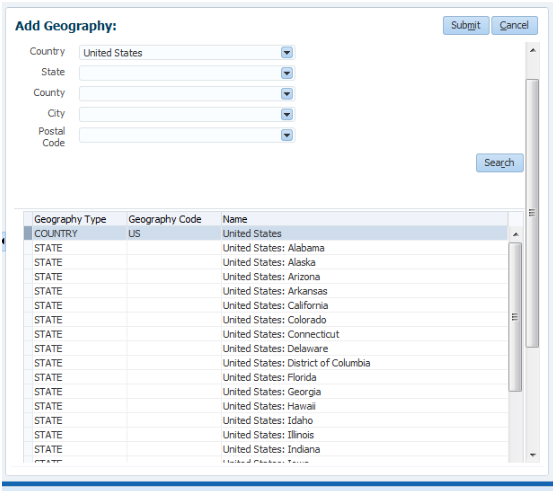Screen dimensions: 555x493
Task: Select row United States: Connecticut
Action: [x=266, y=334]
